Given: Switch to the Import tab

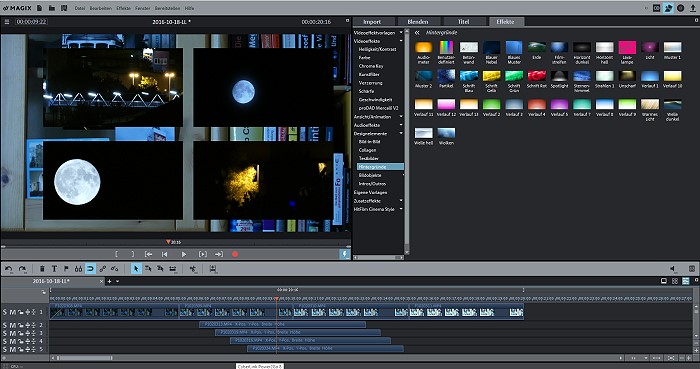Looking at the screenshot, I should (x=372, y=21).
